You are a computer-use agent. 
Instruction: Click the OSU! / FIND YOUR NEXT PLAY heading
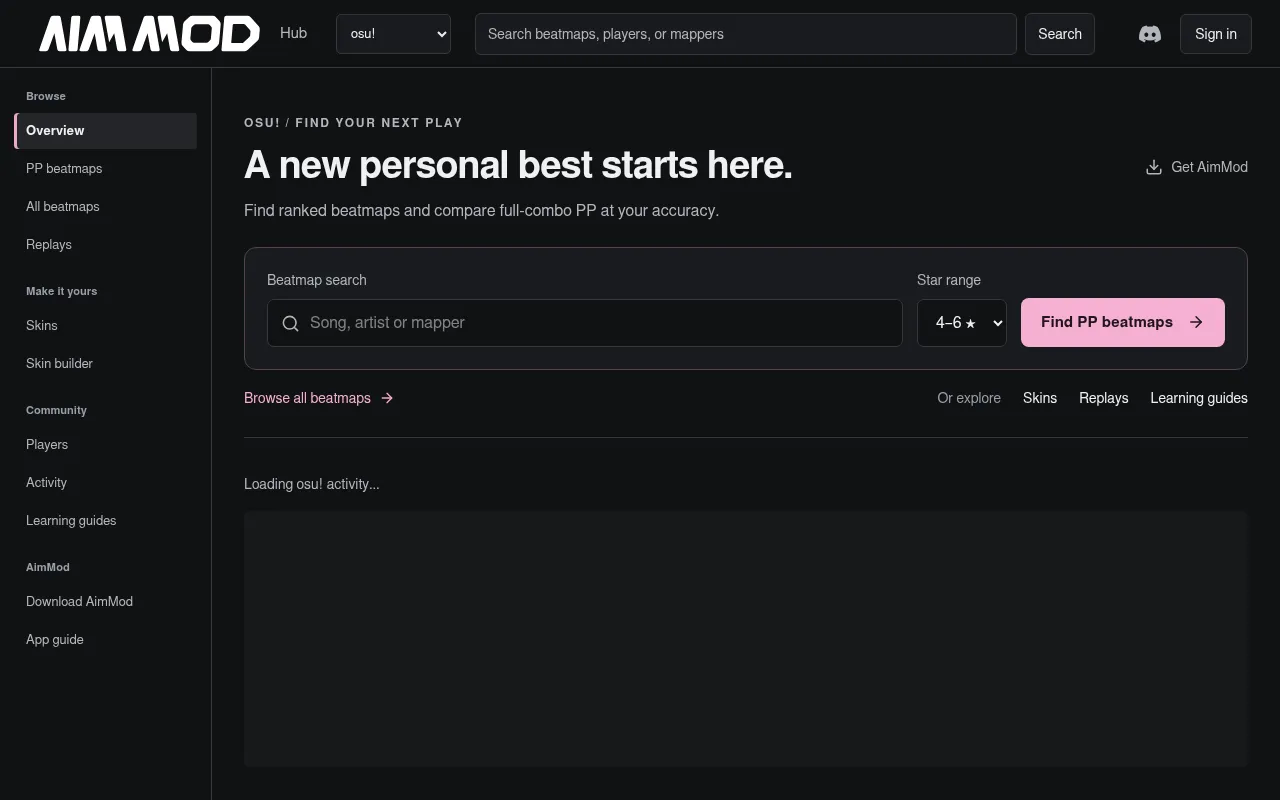coord(353,123)
